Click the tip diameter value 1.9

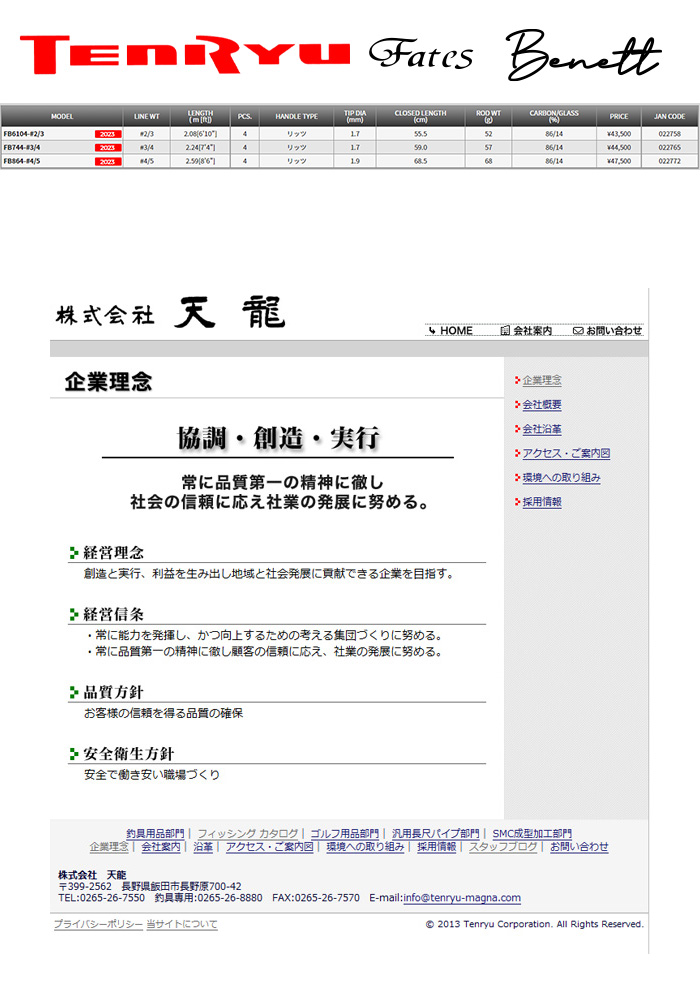click(x=355, y=161)
